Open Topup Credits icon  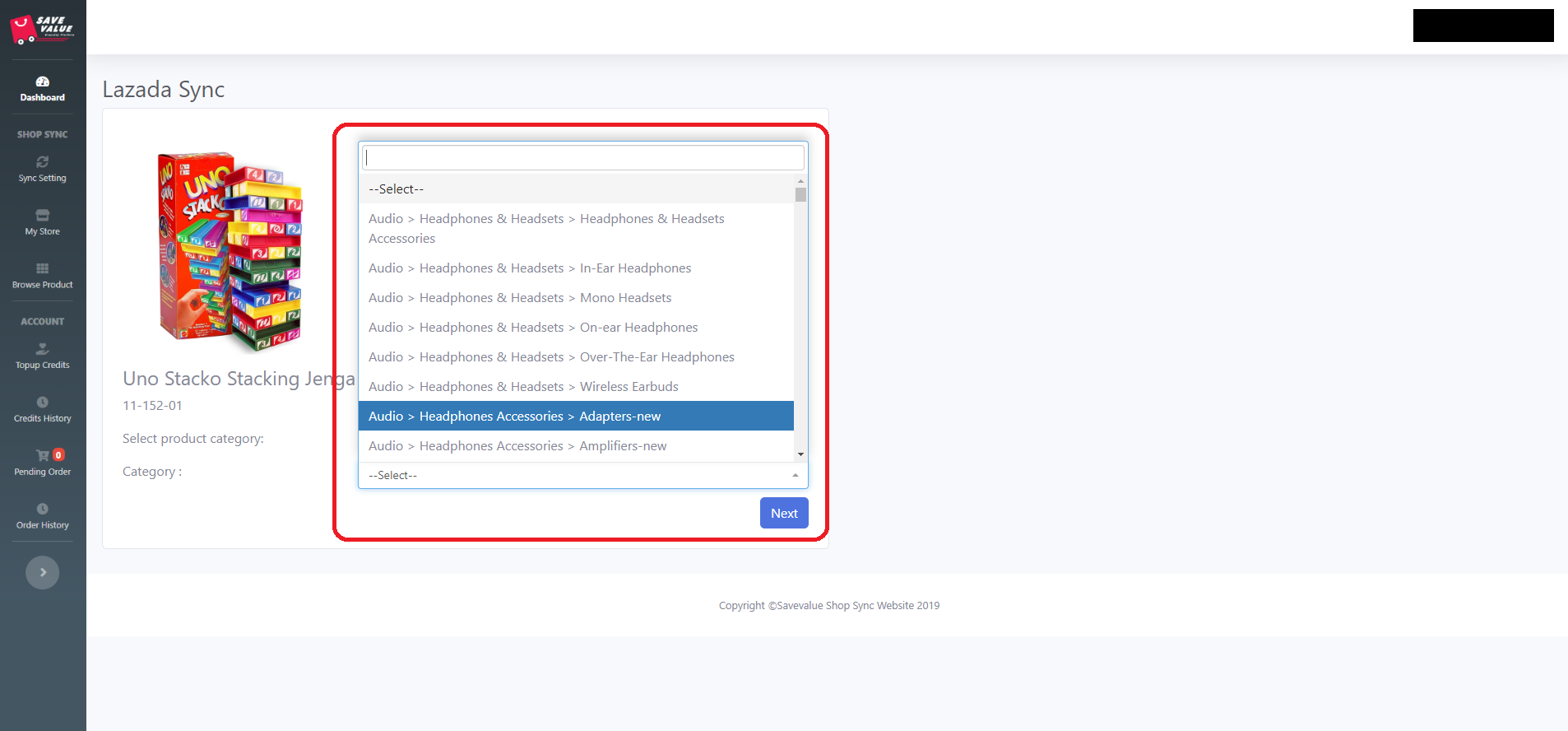(43, 349)
